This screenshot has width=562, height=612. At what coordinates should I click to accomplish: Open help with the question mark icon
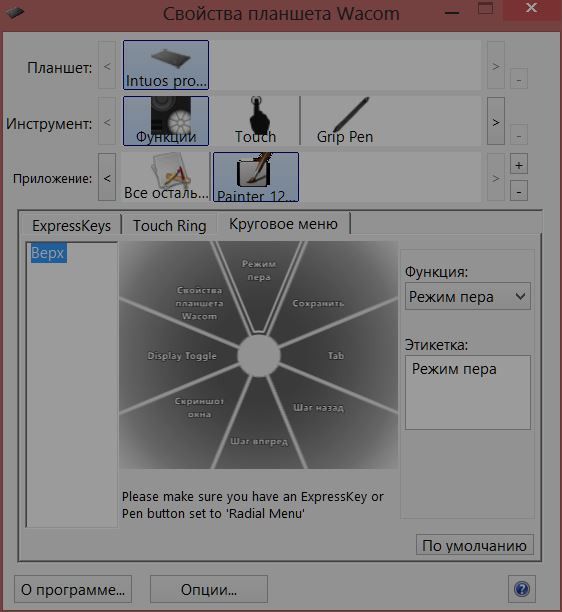(522, 589)
